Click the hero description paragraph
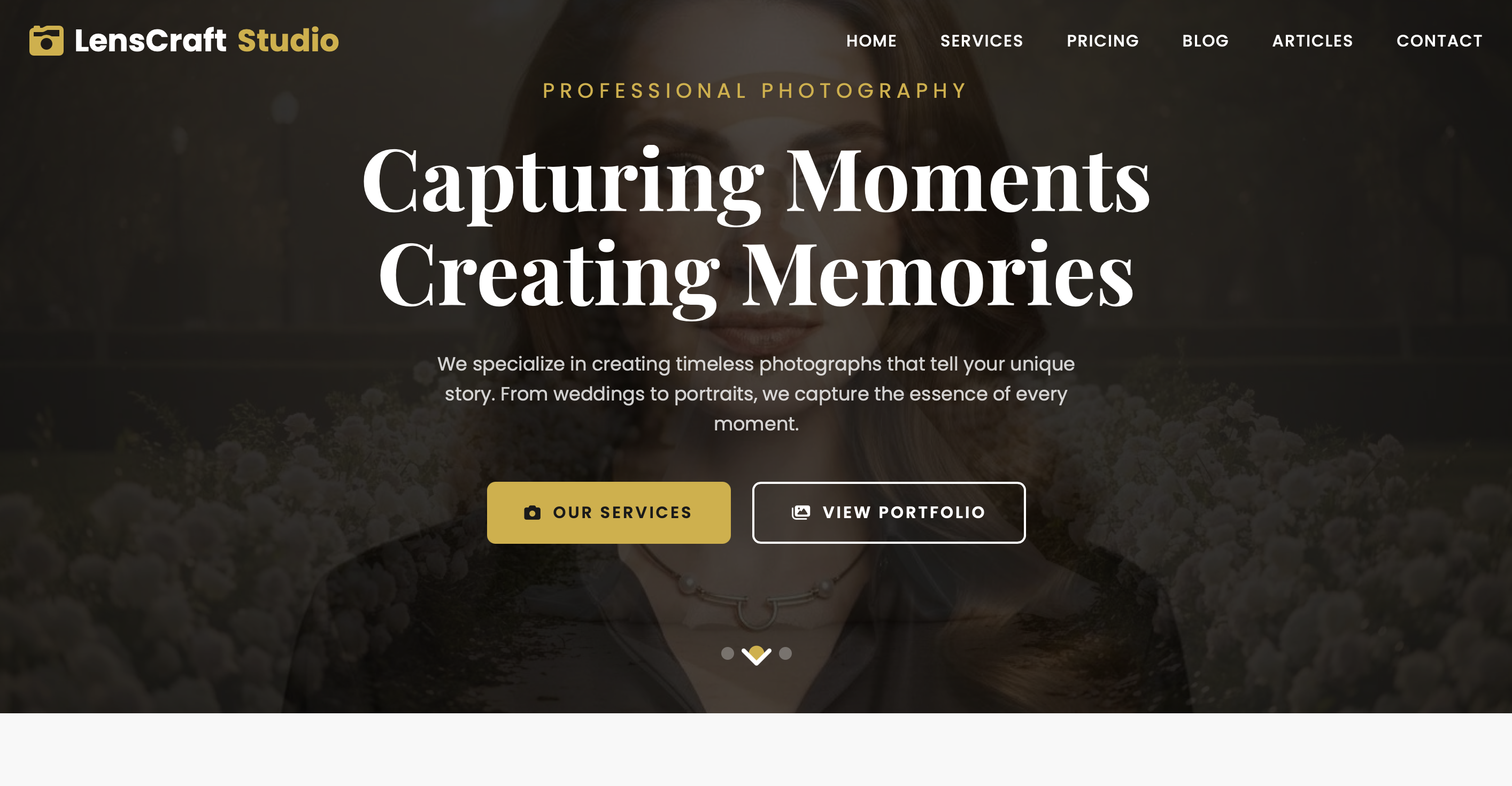 coord(756,394)
